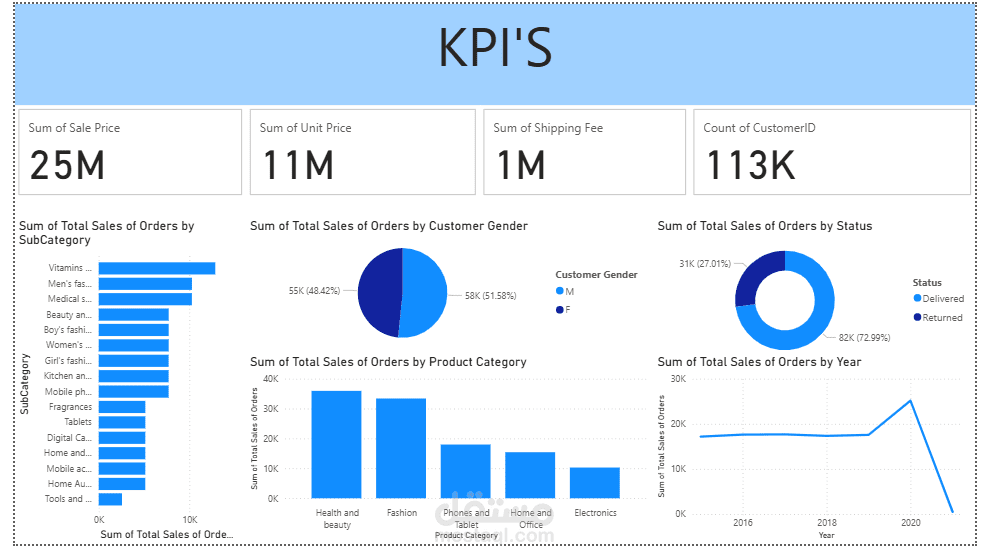Click the Phones and Tablet column
Image resolution: width=990 pixels, height=557 pixels.
(x=465, y=472)
